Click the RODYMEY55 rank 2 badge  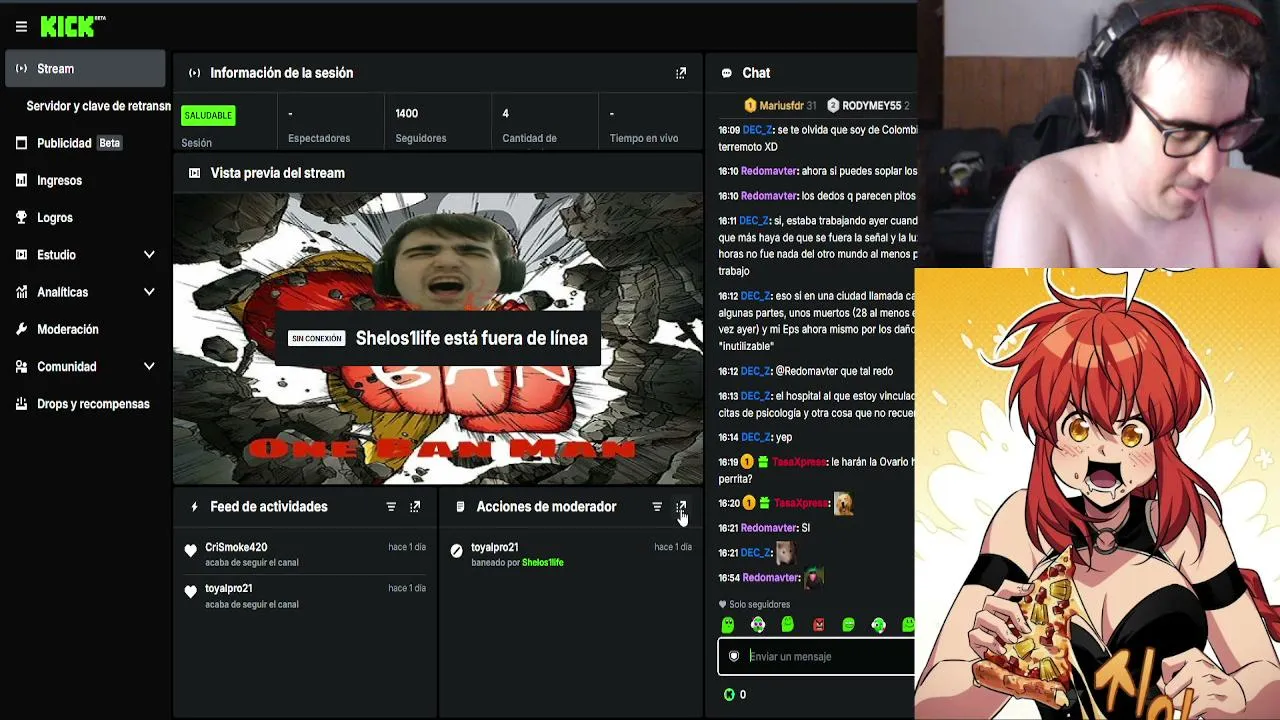833,105
